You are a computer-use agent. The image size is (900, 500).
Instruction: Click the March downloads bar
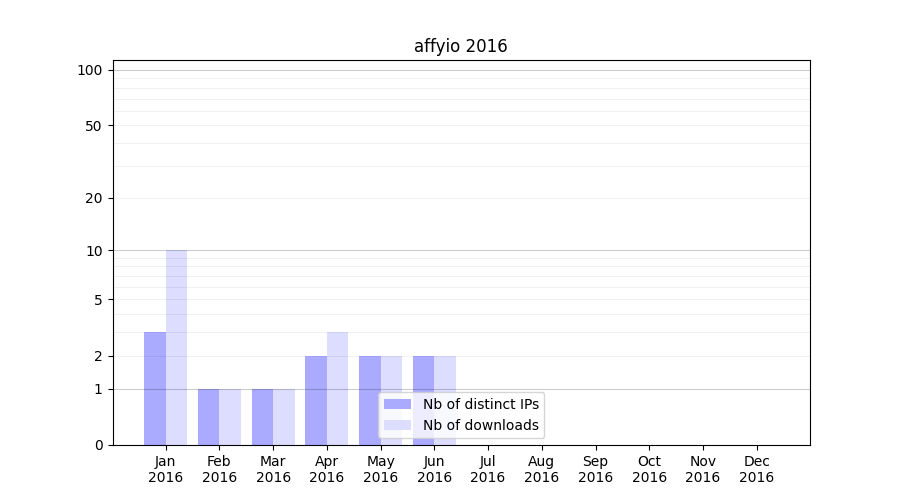[284, 417]
